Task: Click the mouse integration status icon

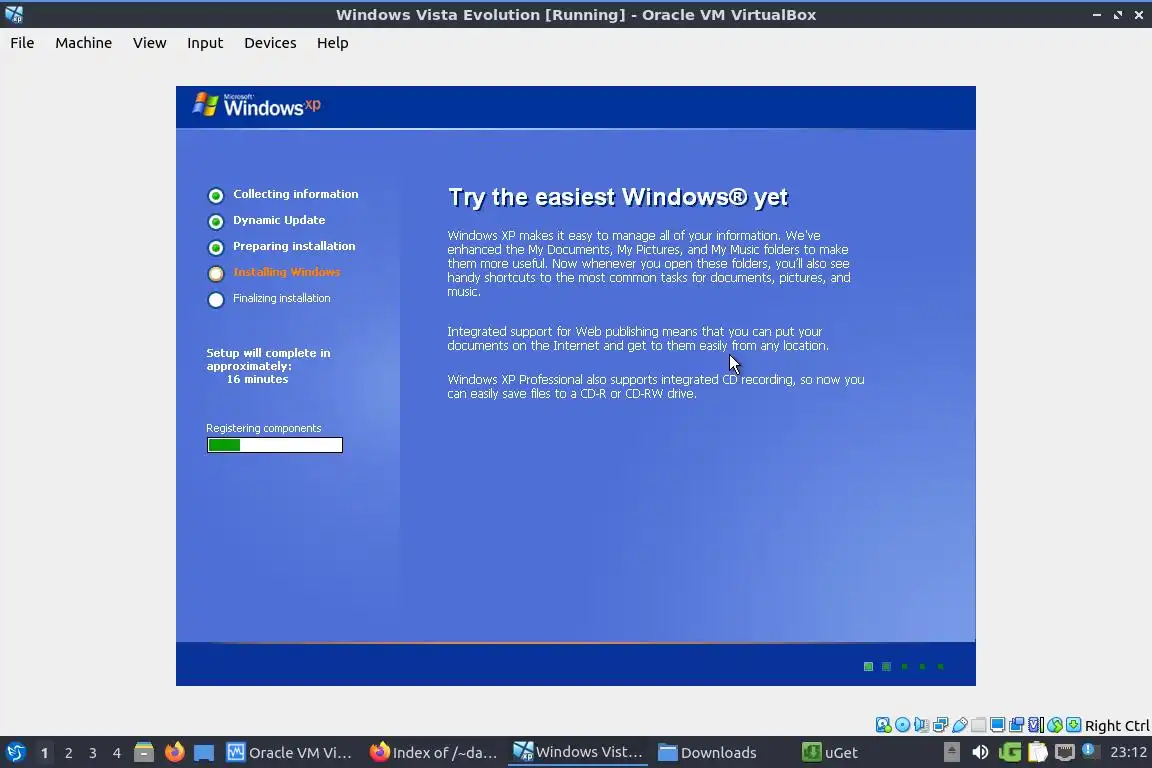Action: tap(1054, 725)
